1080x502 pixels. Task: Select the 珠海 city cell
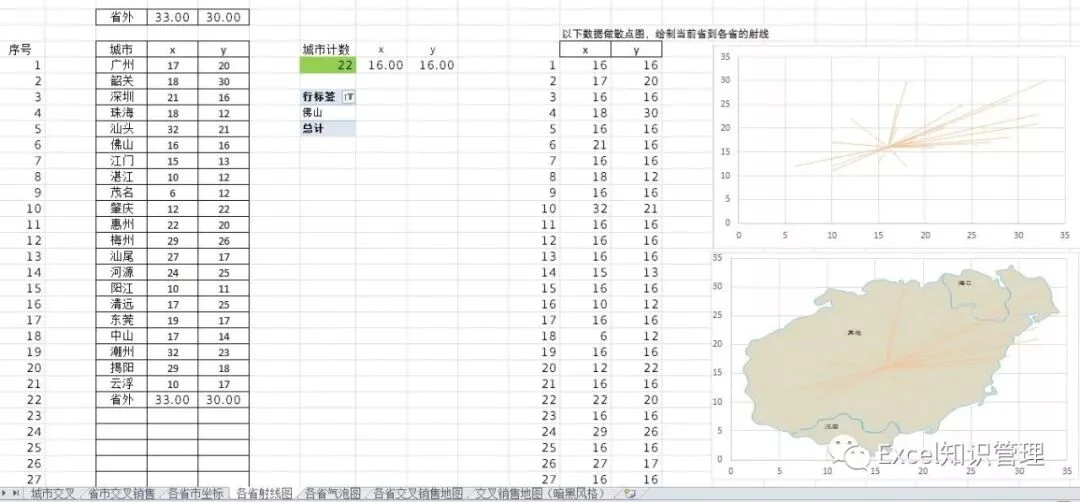point(121,113)
